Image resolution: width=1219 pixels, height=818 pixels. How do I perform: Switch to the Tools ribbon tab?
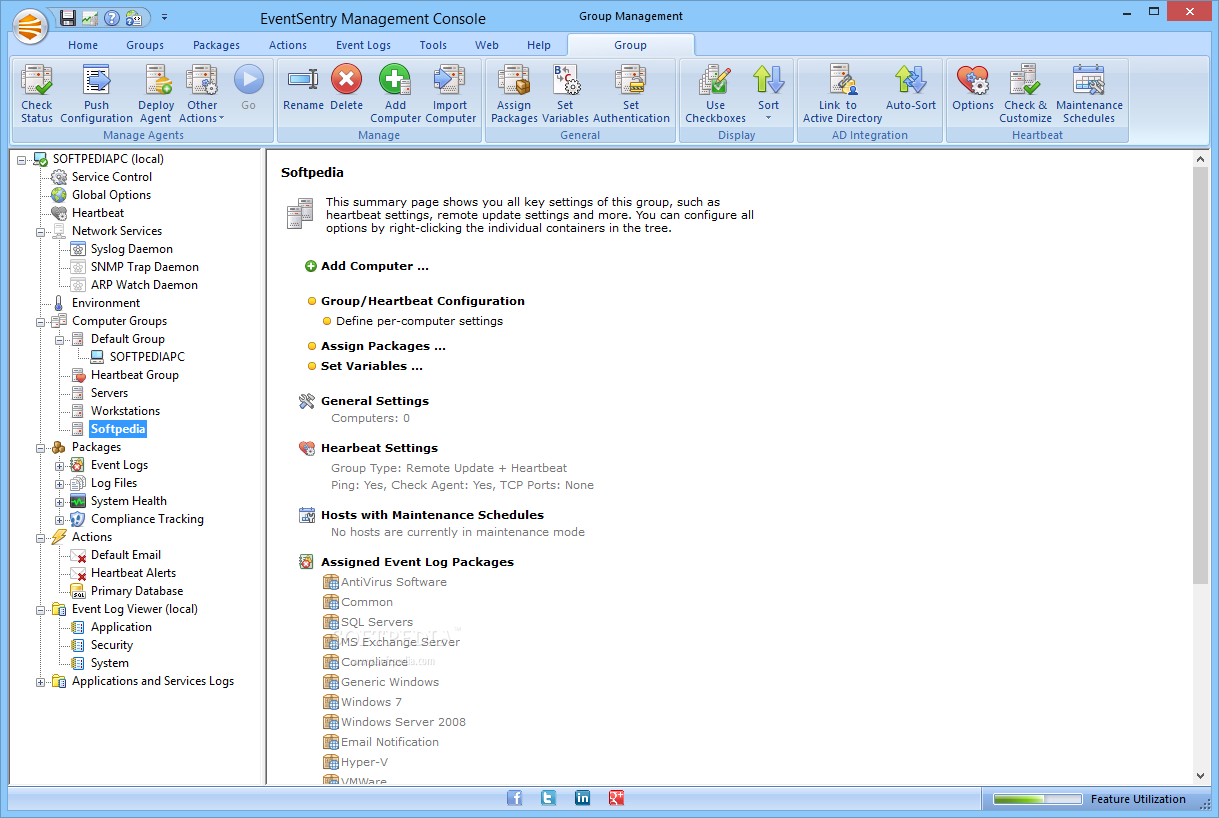click(x=433, y=45)
